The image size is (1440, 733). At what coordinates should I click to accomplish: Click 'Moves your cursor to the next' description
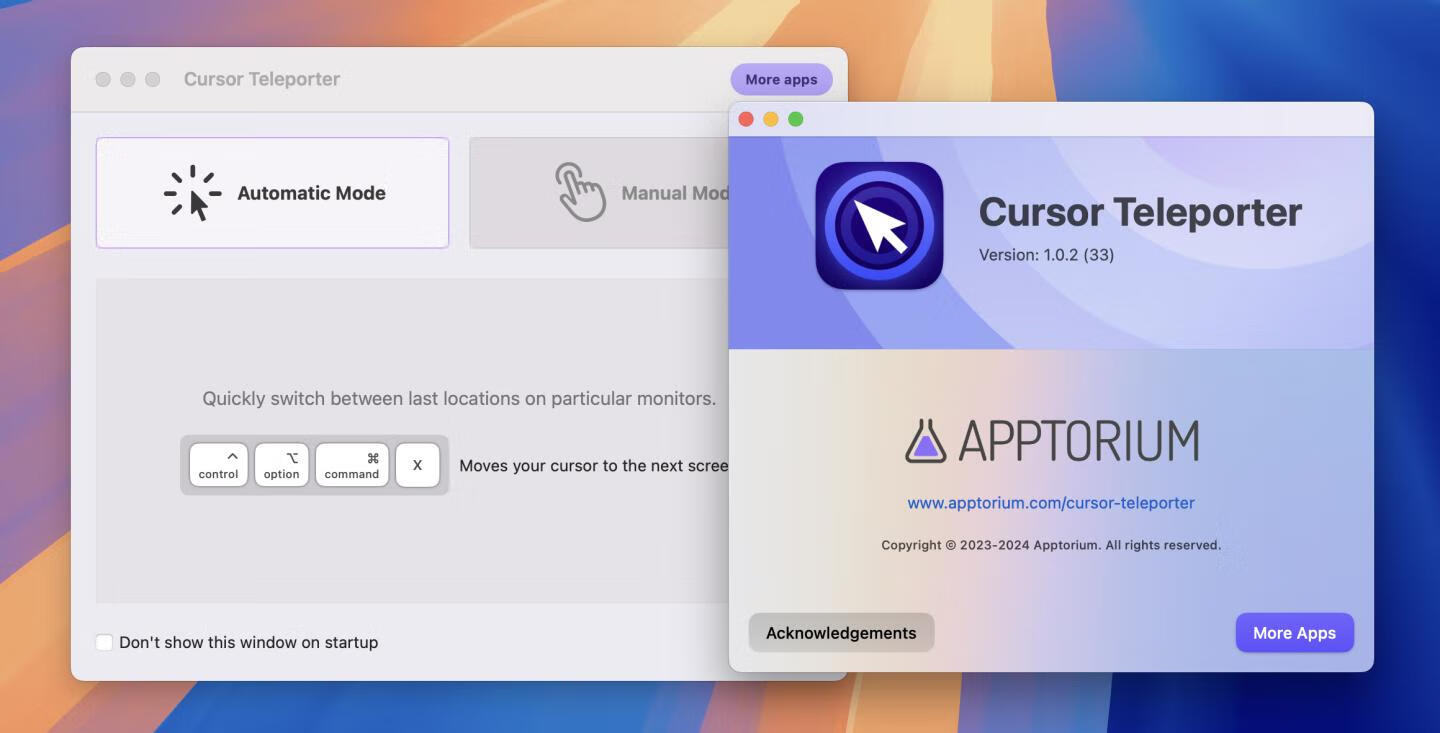click(x=594, y=466)
